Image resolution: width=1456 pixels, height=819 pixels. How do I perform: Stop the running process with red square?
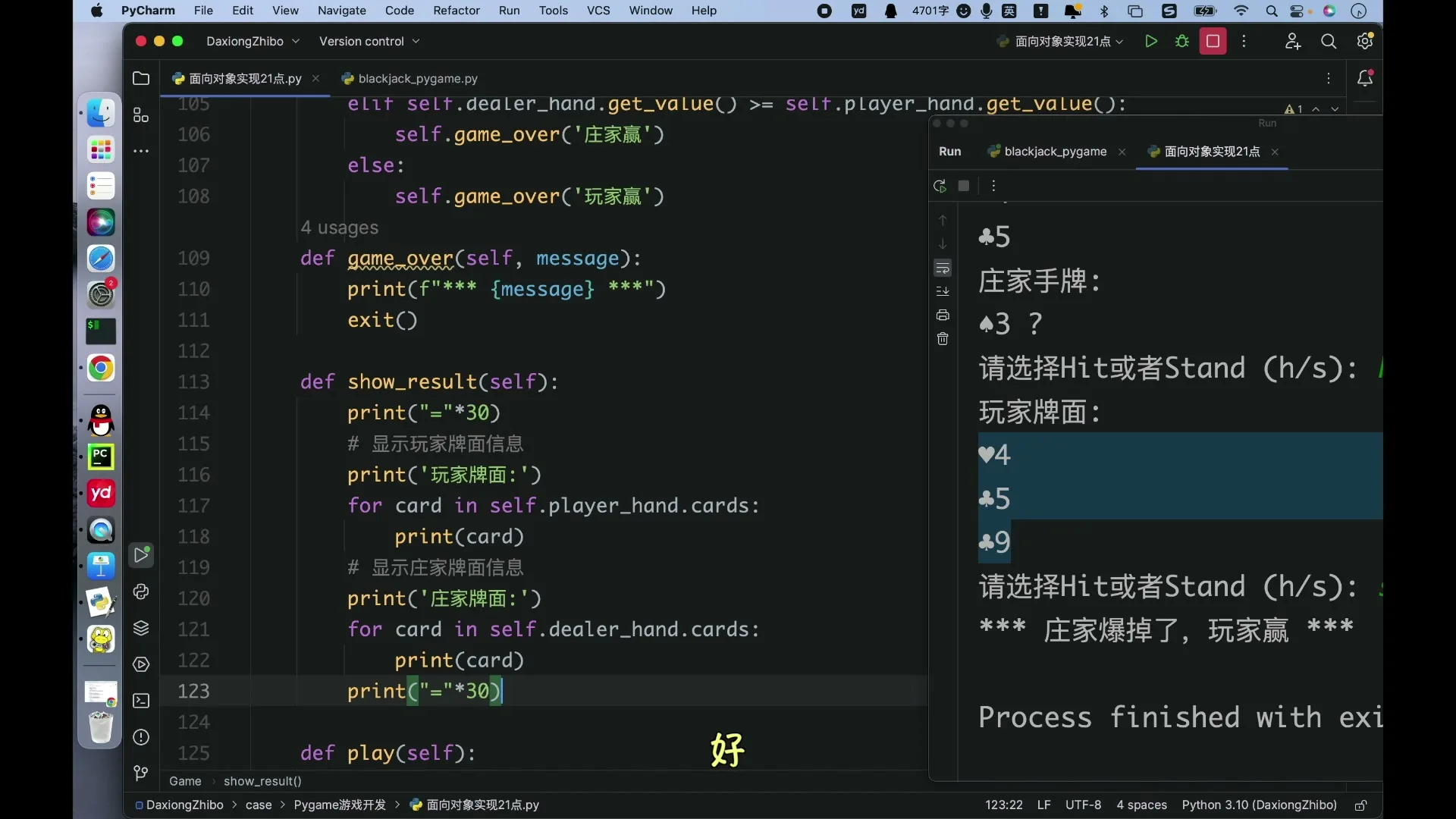pyautogui.click(x=1213, y=41)
